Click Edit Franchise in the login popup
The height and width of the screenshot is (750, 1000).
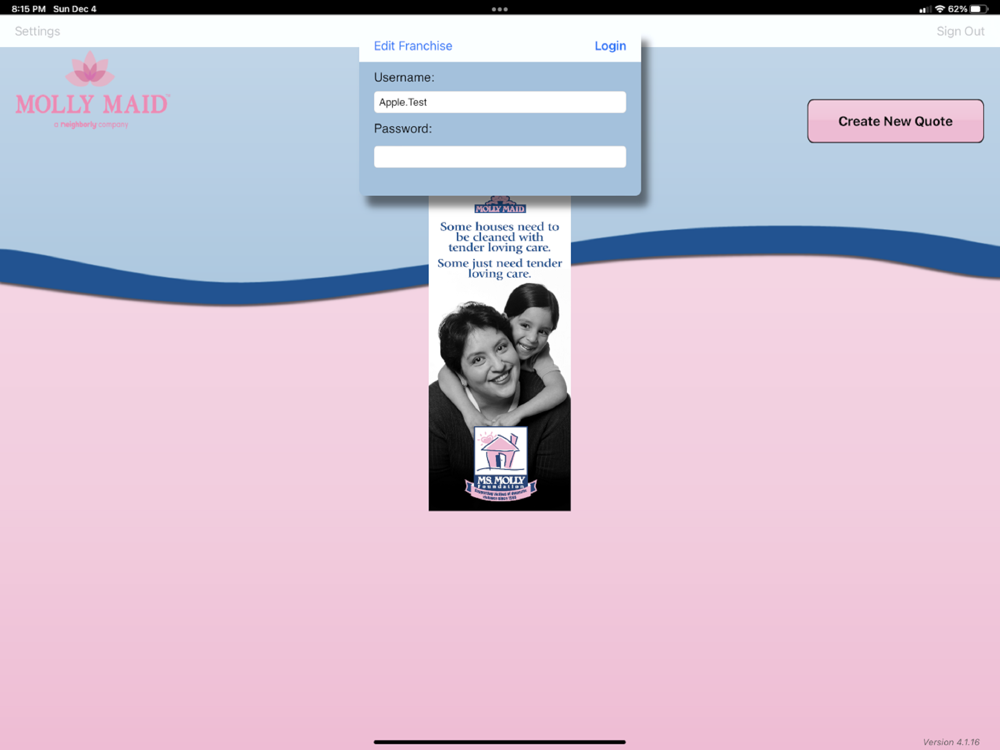413,46
